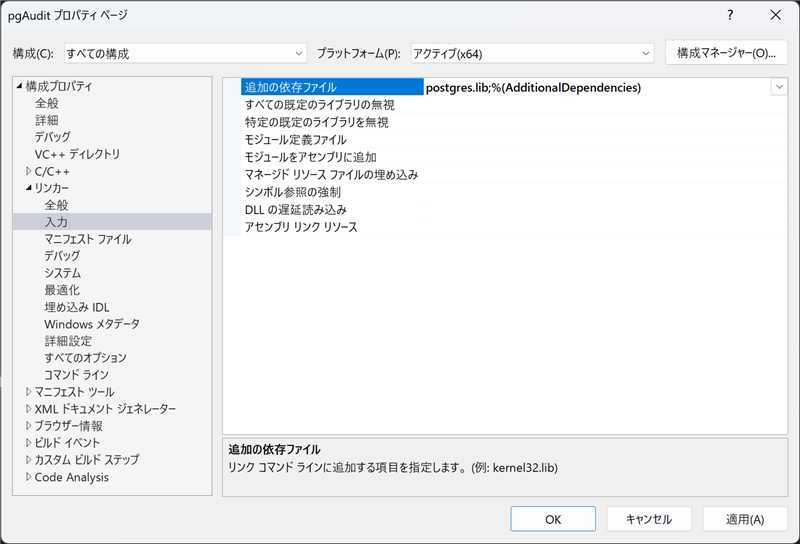
Task: Select マニフェスト ファイル under リンカー
Action: pos(88,239)
